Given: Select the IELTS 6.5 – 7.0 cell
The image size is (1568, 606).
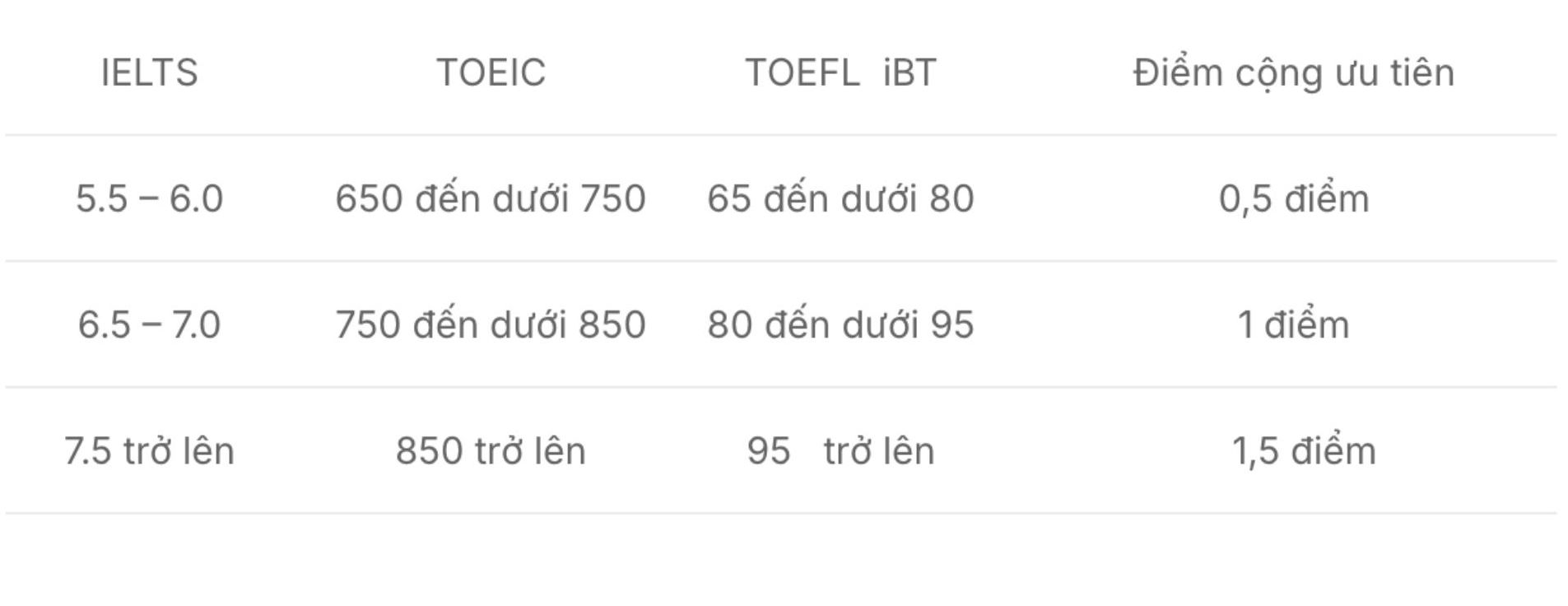Looking at the screenshot, I should [x=149, y=324].
